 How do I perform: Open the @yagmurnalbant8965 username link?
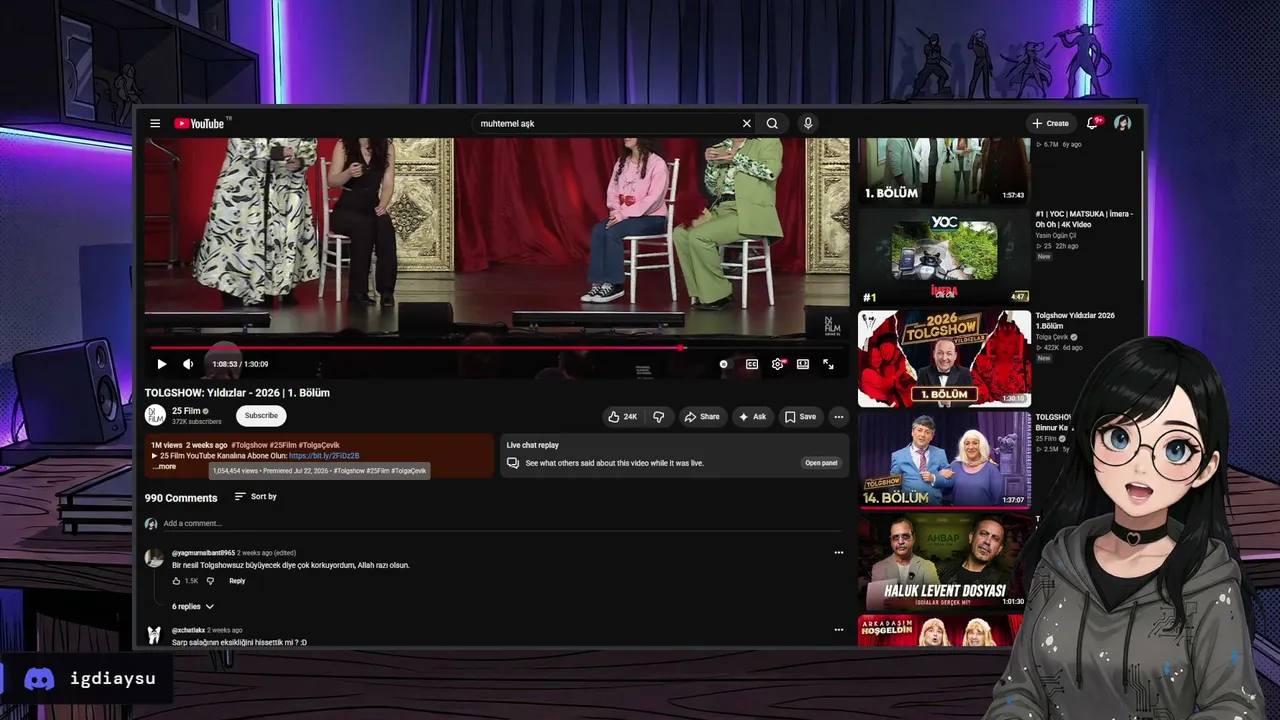pos(203,553)
